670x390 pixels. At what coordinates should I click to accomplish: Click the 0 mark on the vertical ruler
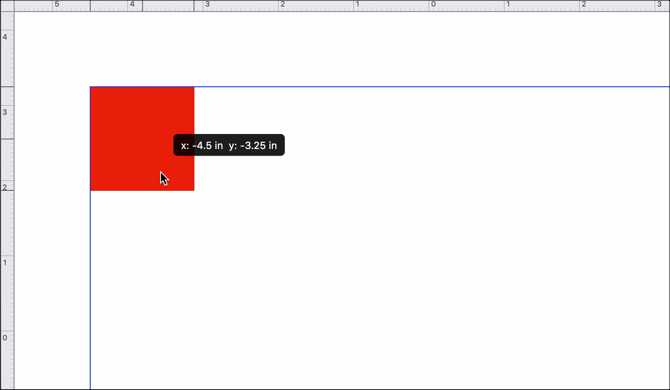5,337
